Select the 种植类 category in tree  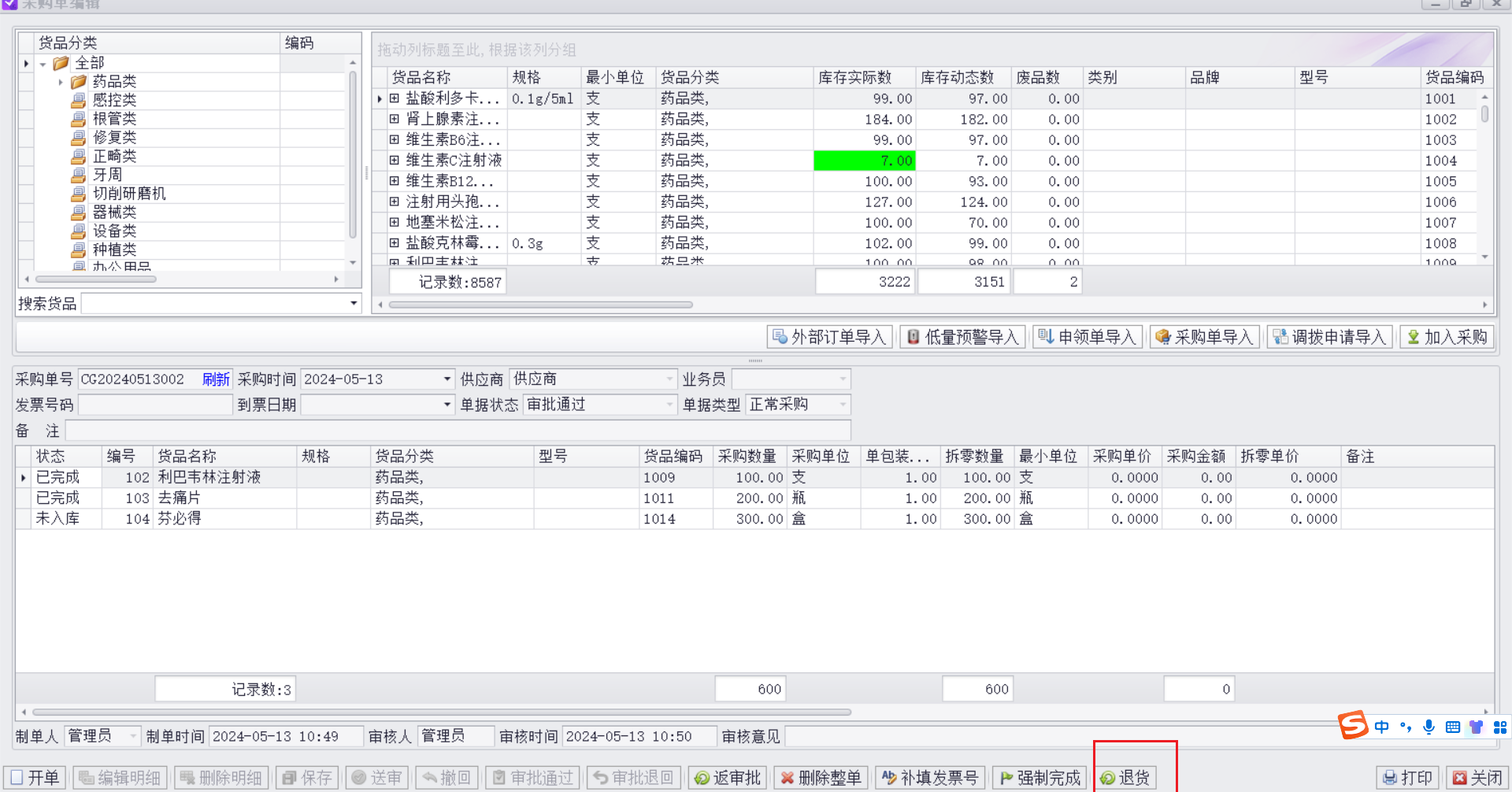[114, 250]
